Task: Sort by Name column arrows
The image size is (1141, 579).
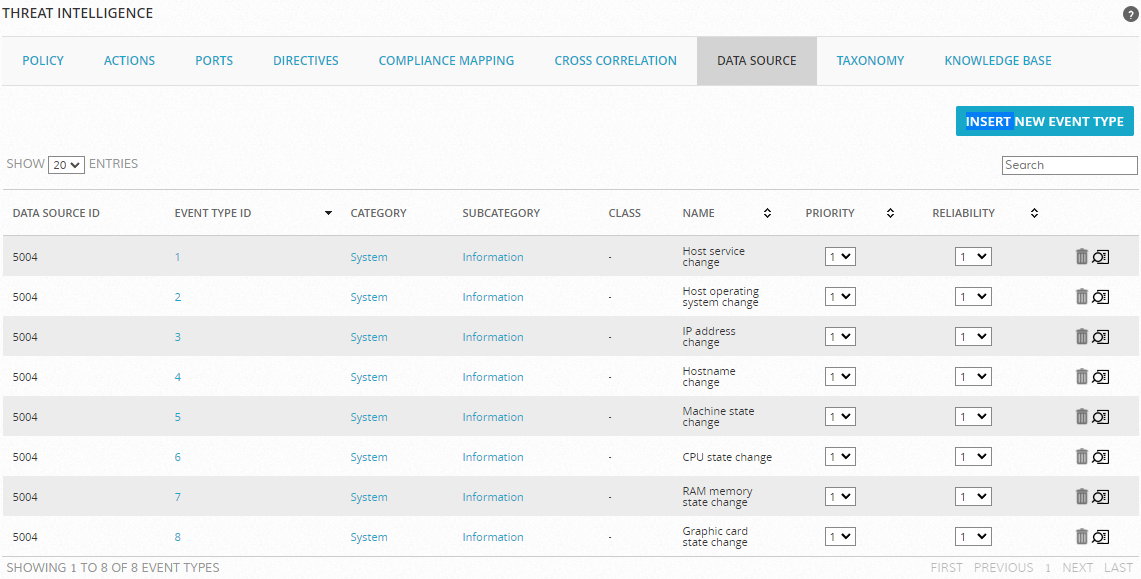Action: 767,213
